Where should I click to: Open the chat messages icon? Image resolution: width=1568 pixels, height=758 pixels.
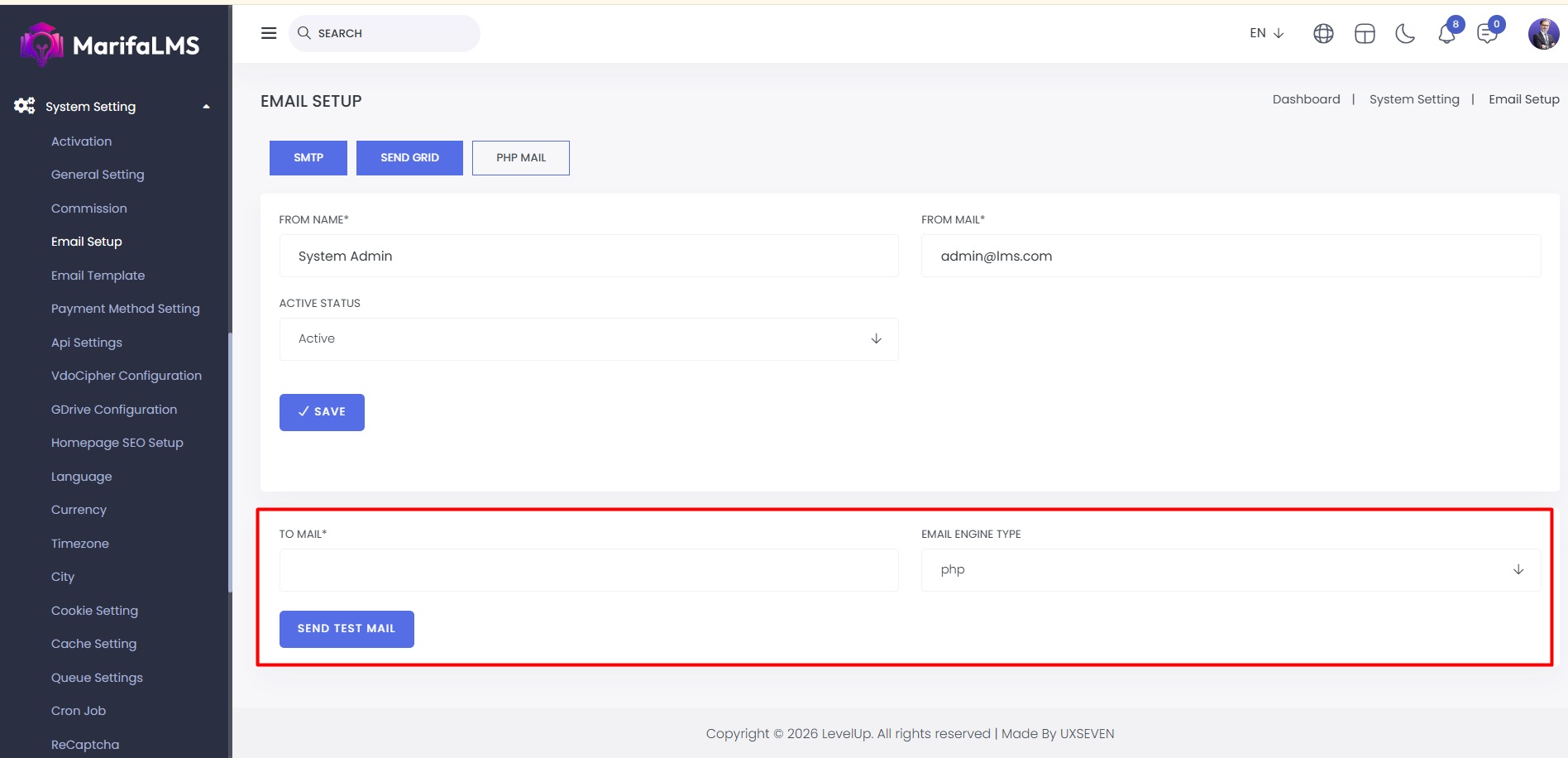pyautogui.click(x=1487, y=34)
